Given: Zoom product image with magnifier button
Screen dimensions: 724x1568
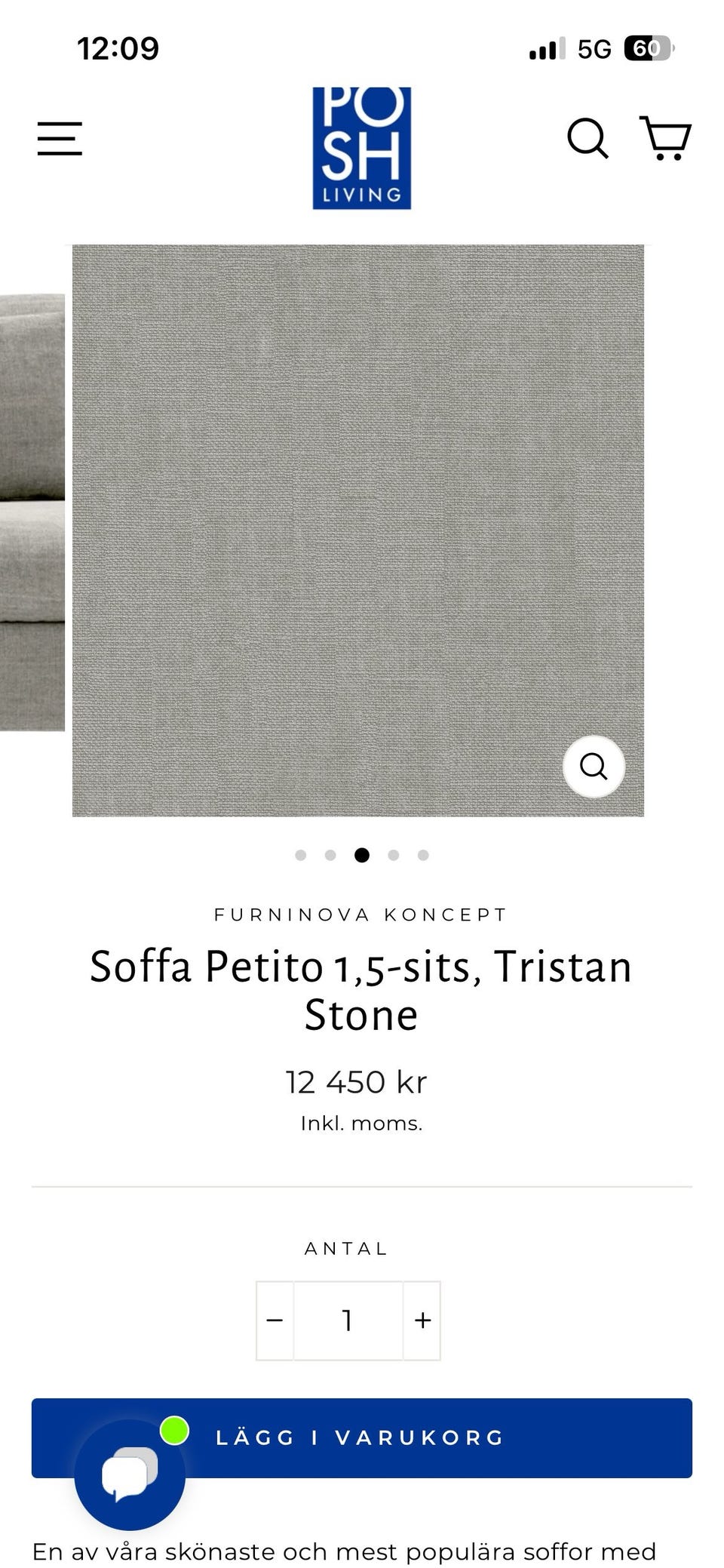Looking at the screenshot, I should click(x=594, y=767).
